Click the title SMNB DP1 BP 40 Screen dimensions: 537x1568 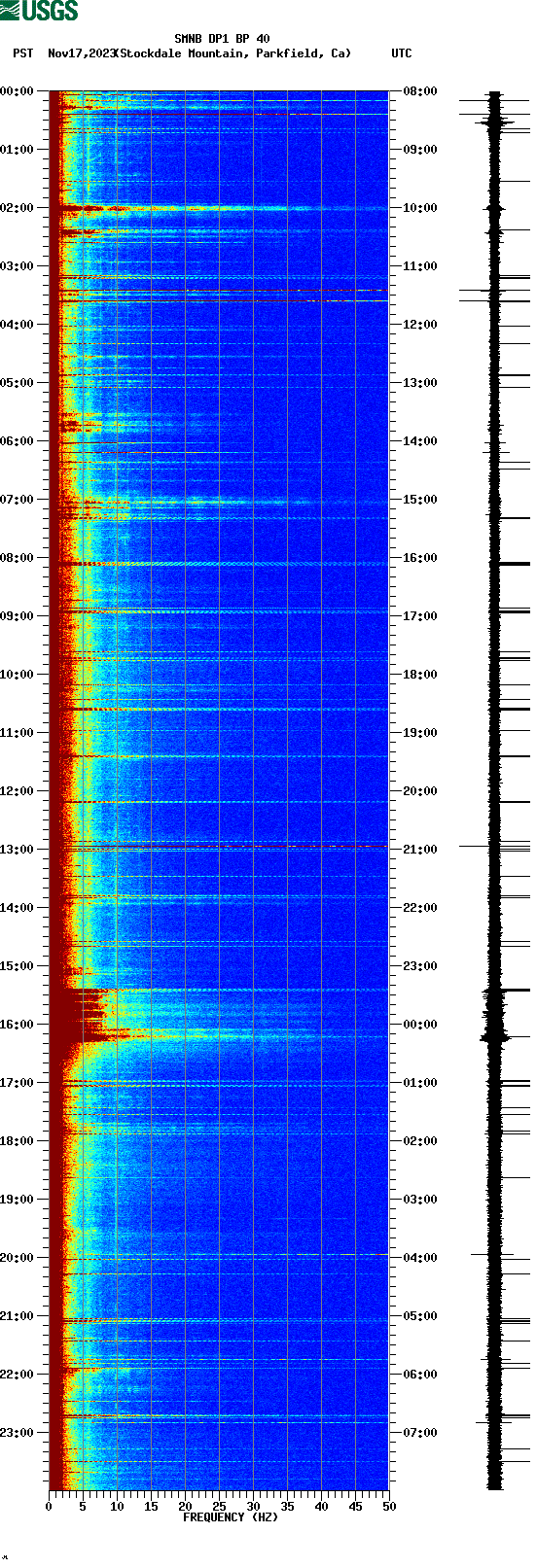tap(222, 40)
